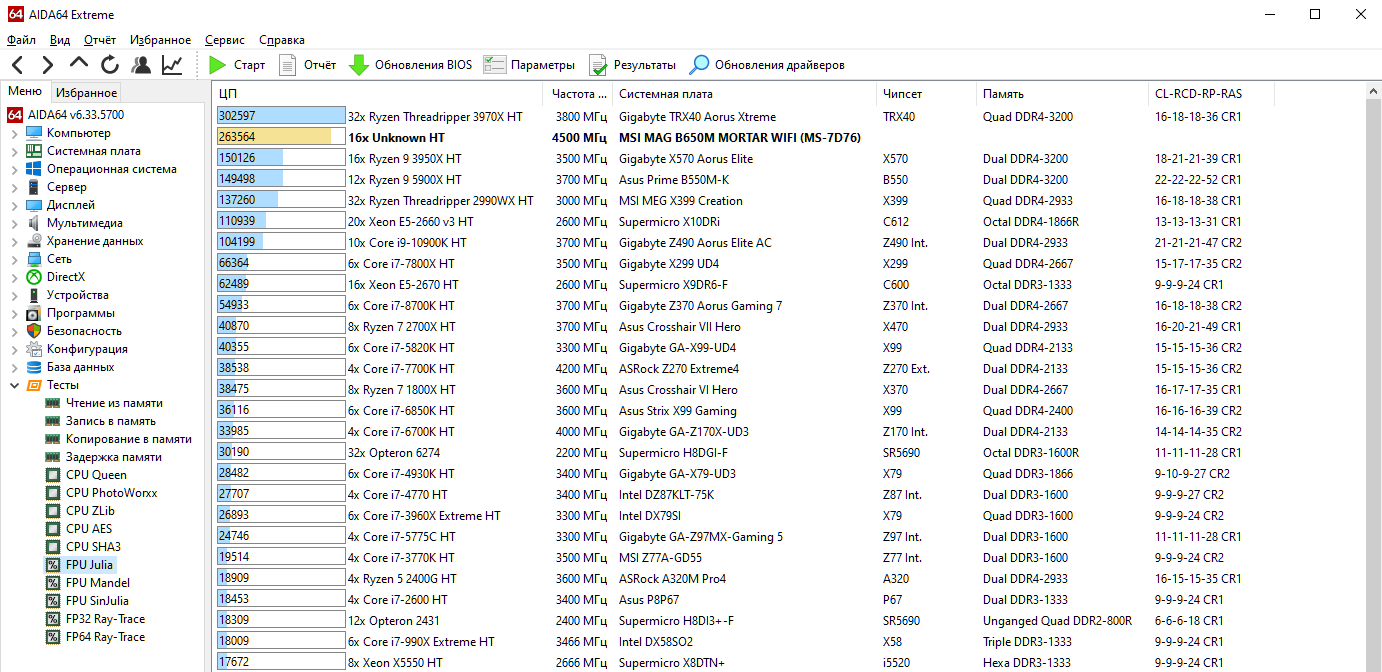Go up one level with up arrow

pyautogui.click(x=79, y=63)
